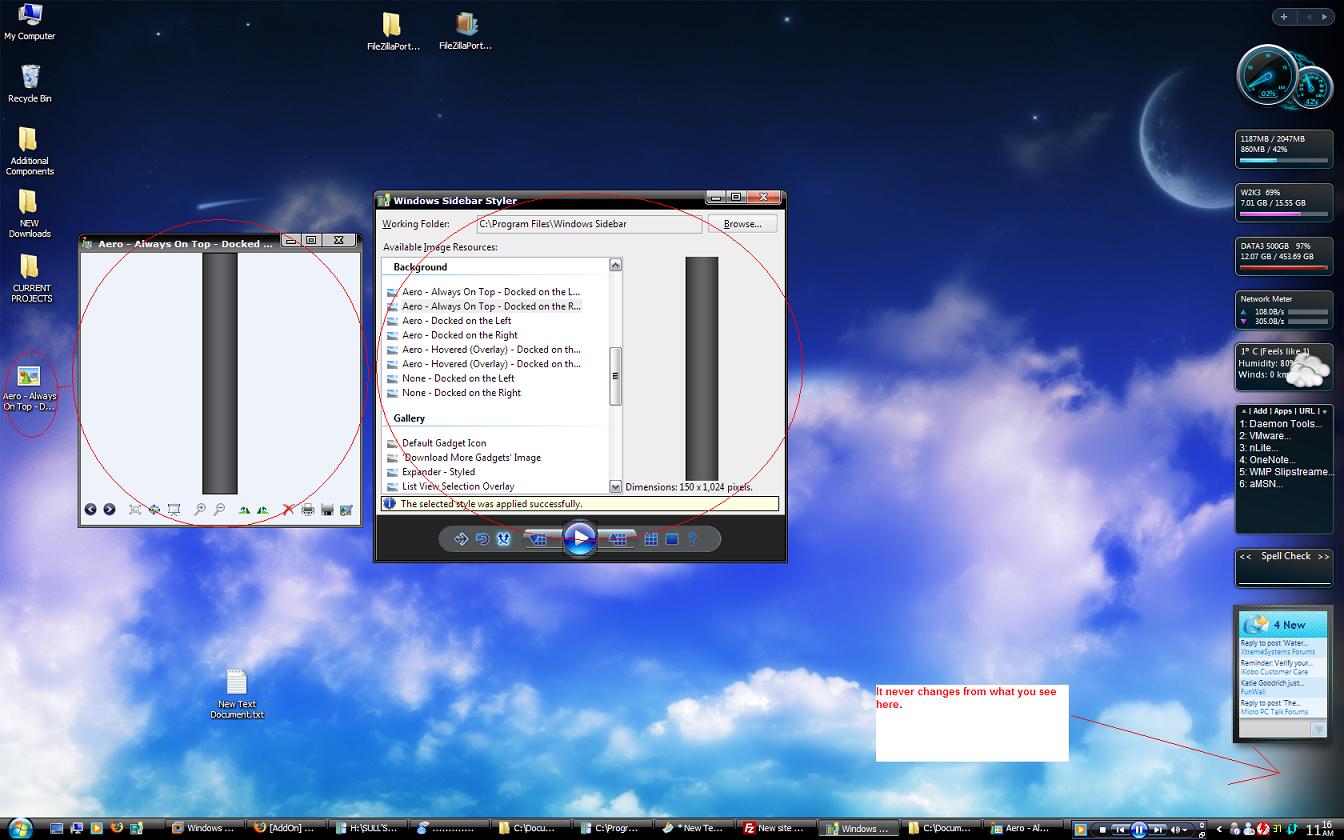
Task: Click the Add link in app launcher gadget
Action: point(1259,411)
